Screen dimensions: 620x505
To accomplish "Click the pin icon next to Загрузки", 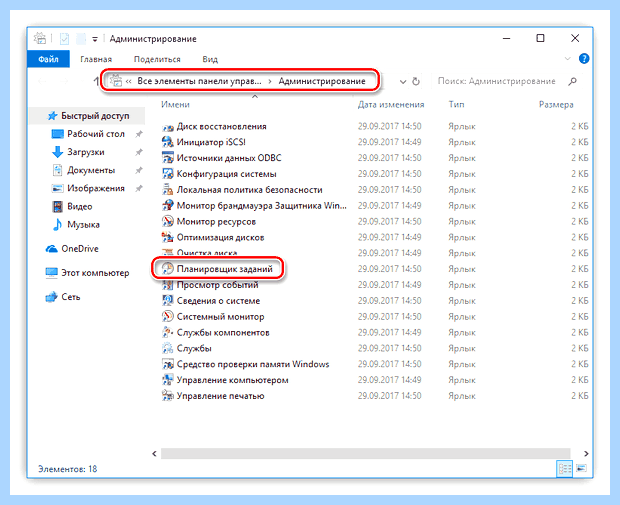I will [x=139, y=152].
